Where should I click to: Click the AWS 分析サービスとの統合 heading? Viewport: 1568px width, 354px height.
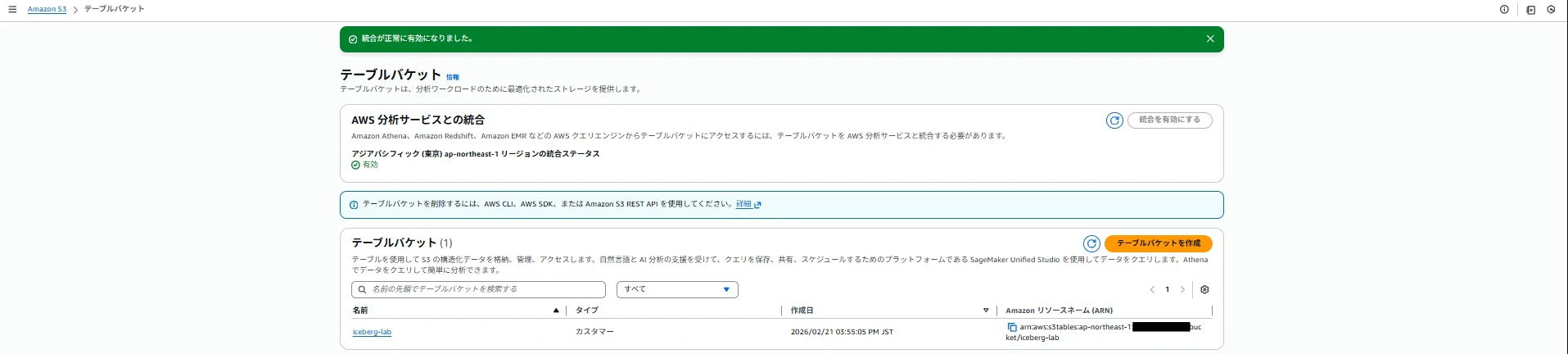point(418,120)
